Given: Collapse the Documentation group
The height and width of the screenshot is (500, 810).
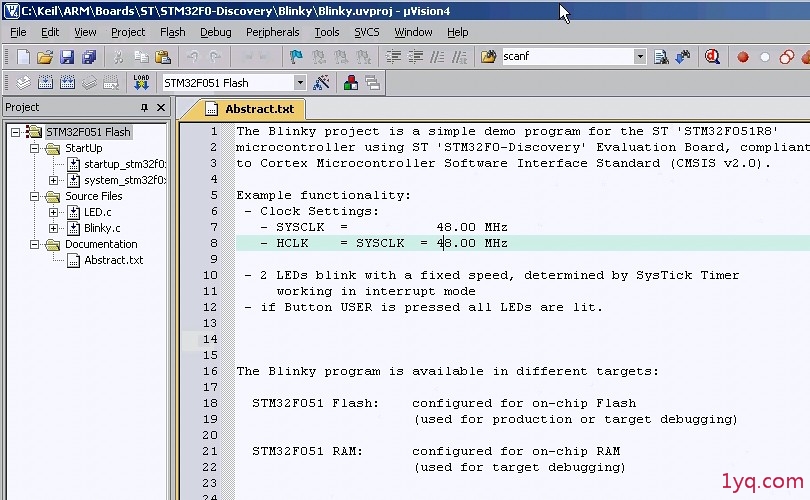Looking at the screenshot, I should (35, 244).
